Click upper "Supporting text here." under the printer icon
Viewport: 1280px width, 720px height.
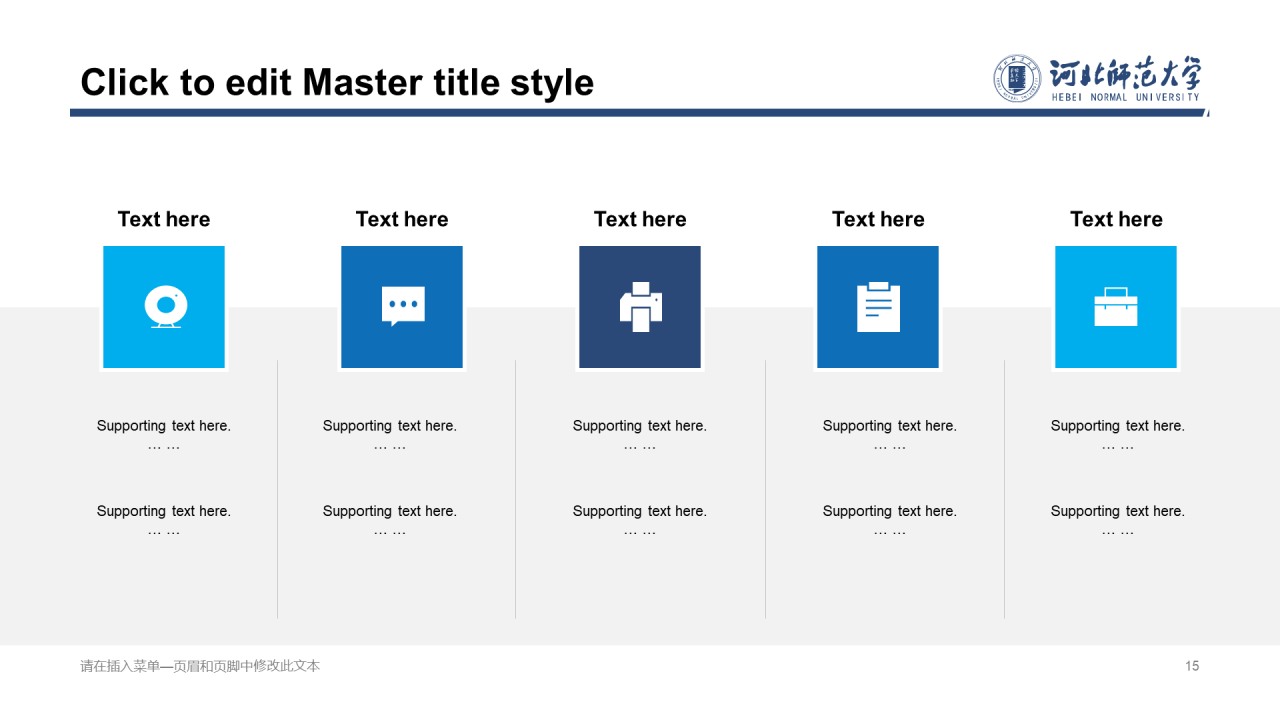click(x=640, y=426)
